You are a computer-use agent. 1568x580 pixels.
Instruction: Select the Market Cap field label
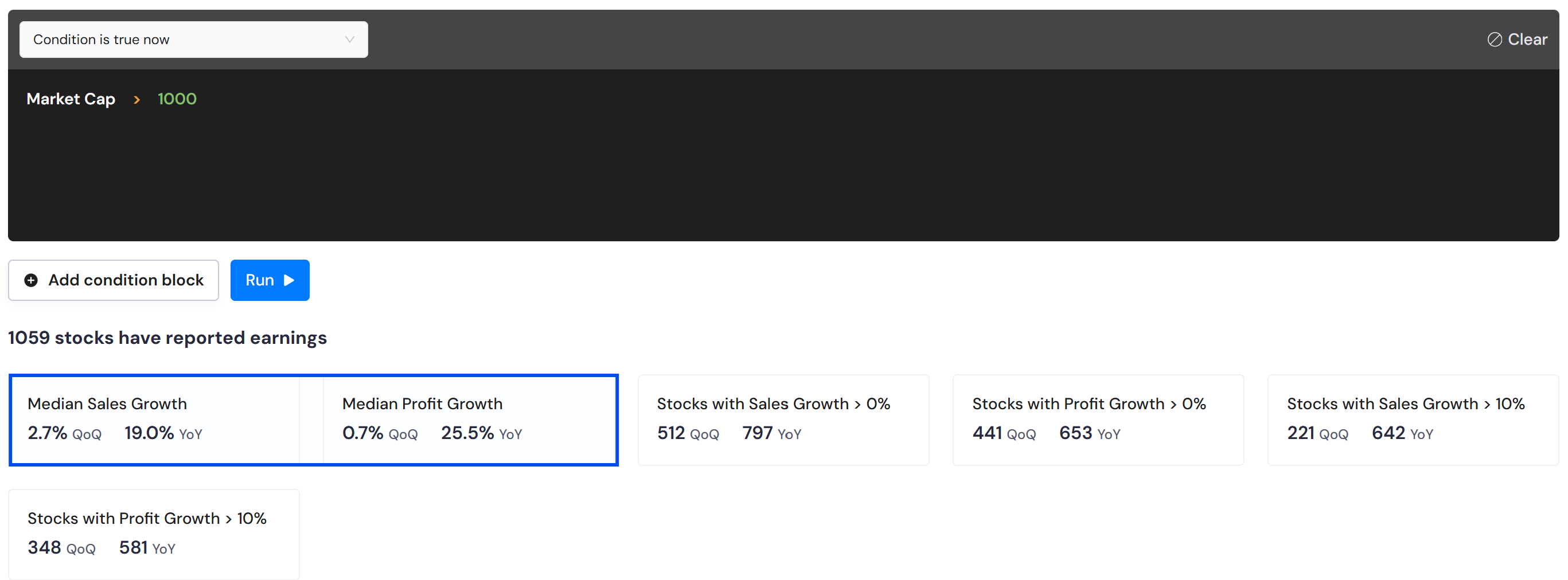71,99
